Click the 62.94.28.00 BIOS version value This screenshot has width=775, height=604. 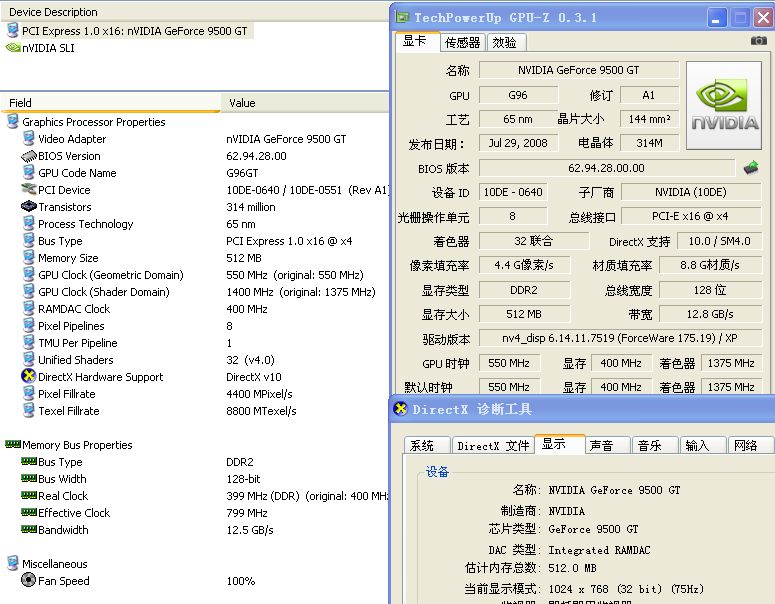pos(257,156)
